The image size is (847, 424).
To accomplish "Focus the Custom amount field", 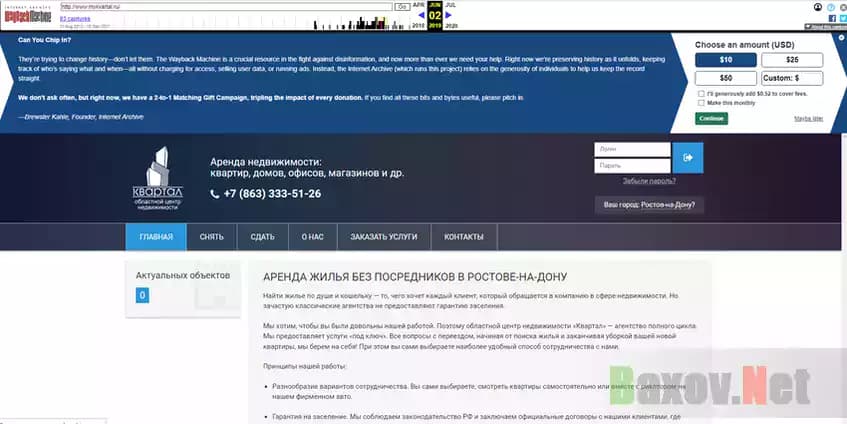I will (x=792, y=78).
